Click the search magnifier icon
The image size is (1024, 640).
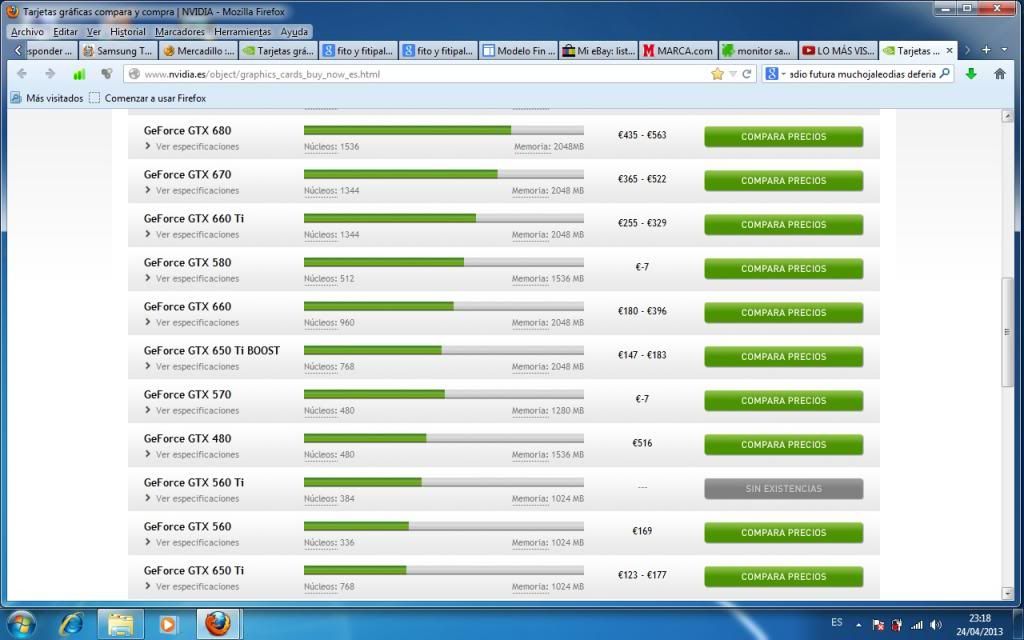pos(944,74)
